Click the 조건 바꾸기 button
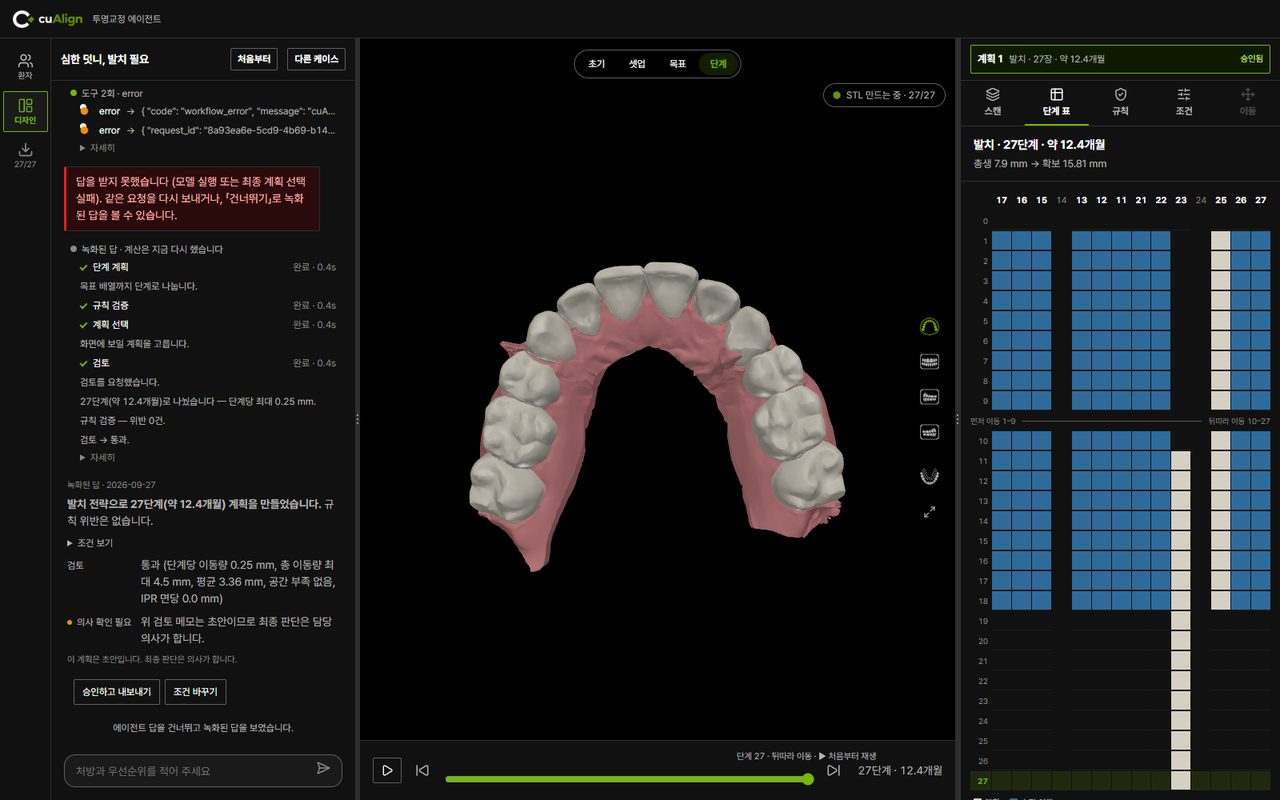The height and width of the screenshot is (800, 1280). point(196,692)
